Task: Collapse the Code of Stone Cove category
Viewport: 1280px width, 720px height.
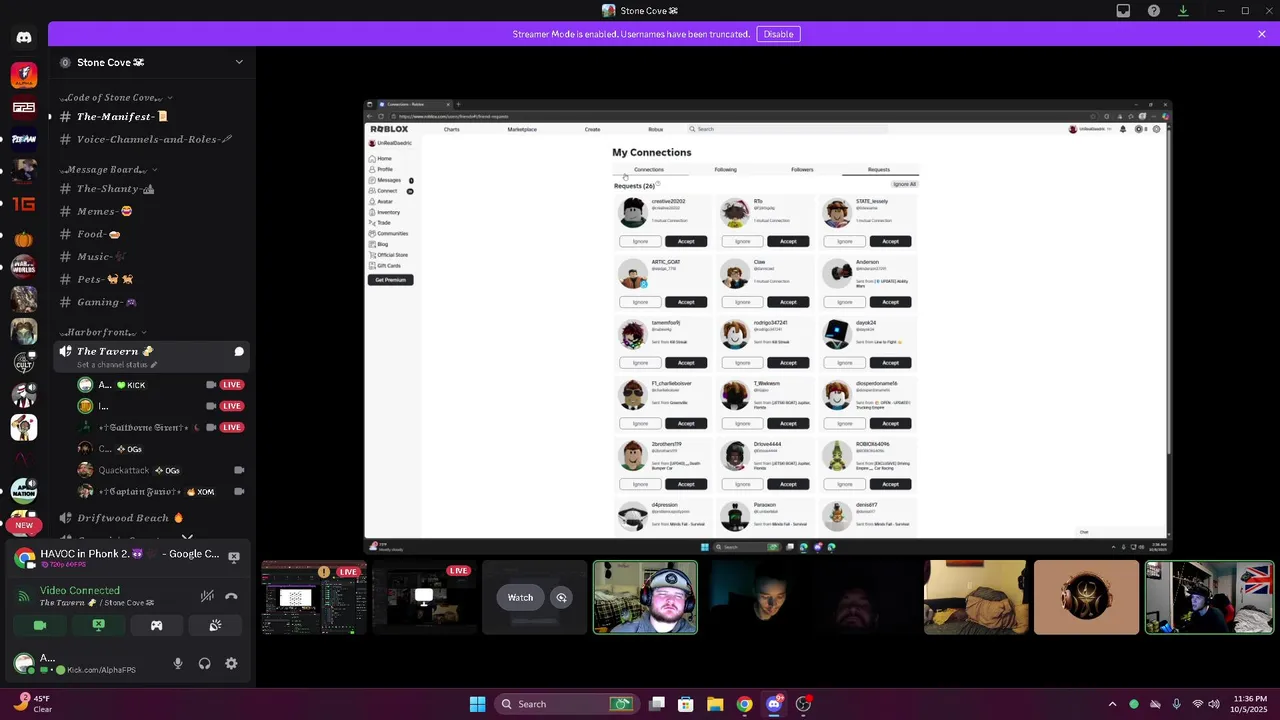Action: click(115, 97)
